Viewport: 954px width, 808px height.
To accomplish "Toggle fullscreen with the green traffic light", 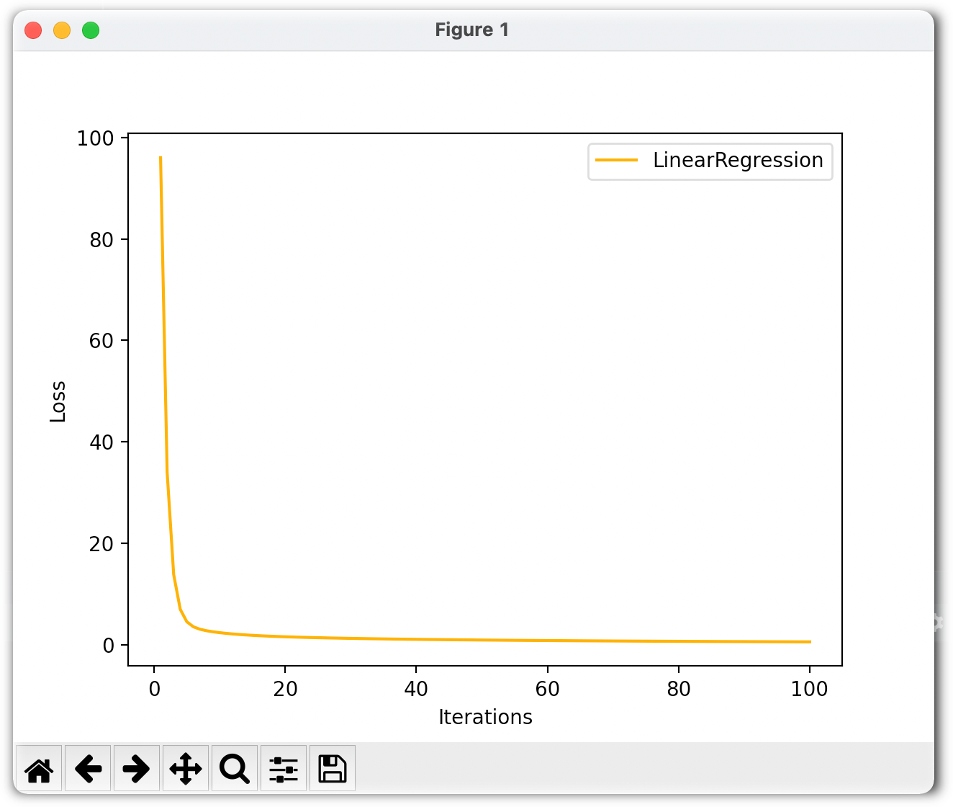I will click(90, 30).
